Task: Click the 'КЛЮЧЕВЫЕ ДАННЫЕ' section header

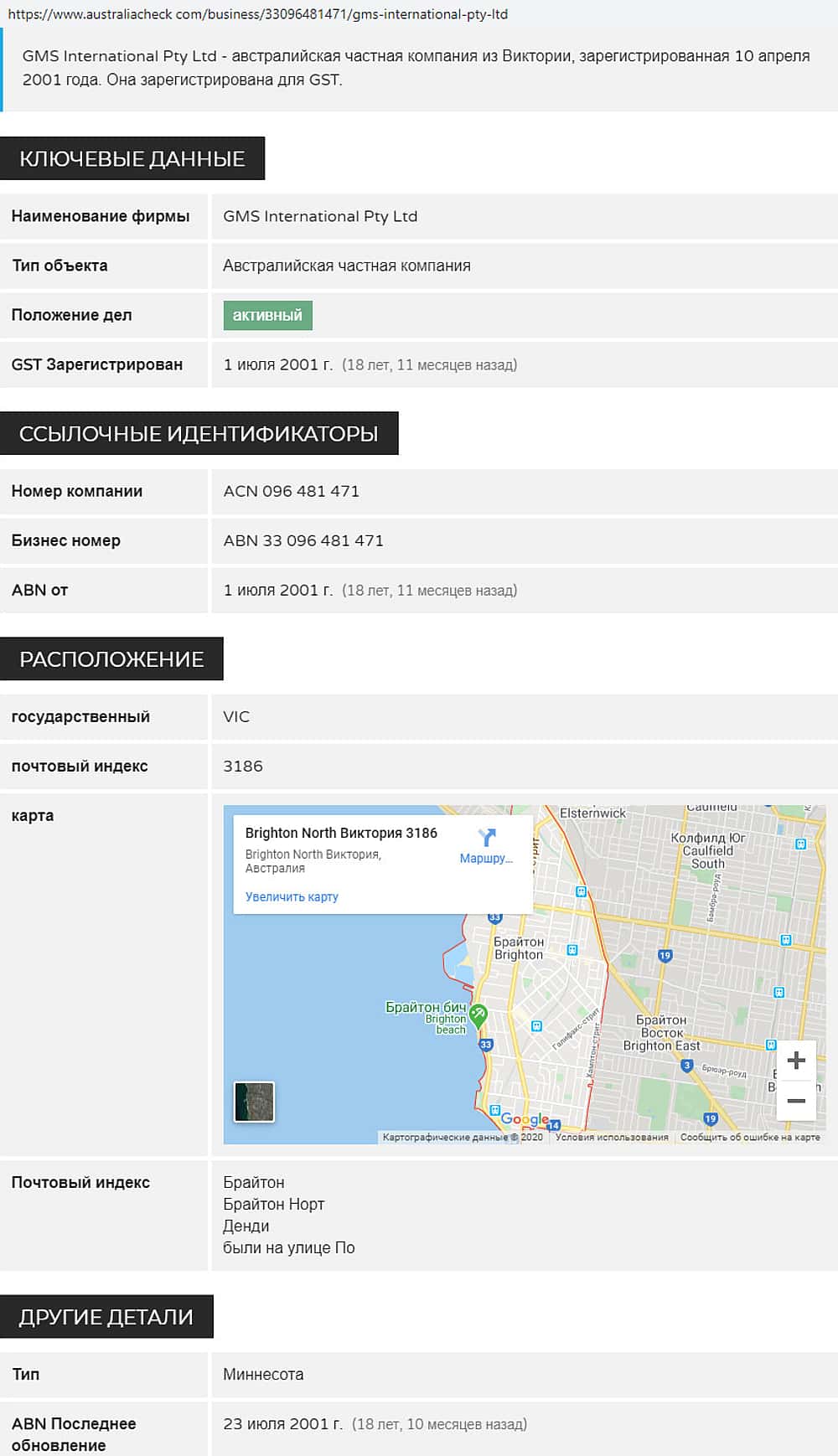Action: (132, 158)
